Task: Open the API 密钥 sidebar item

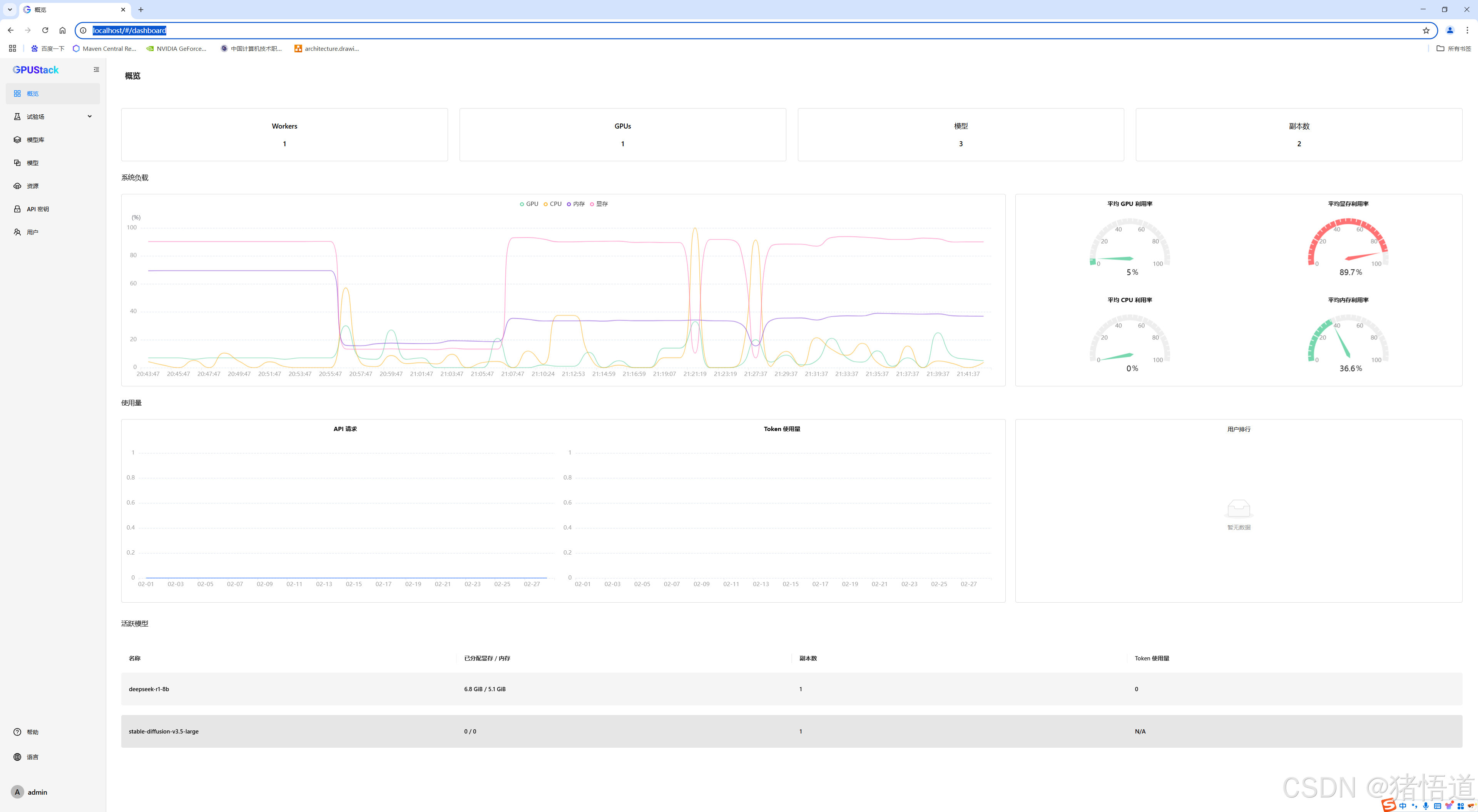Action: 37,209
